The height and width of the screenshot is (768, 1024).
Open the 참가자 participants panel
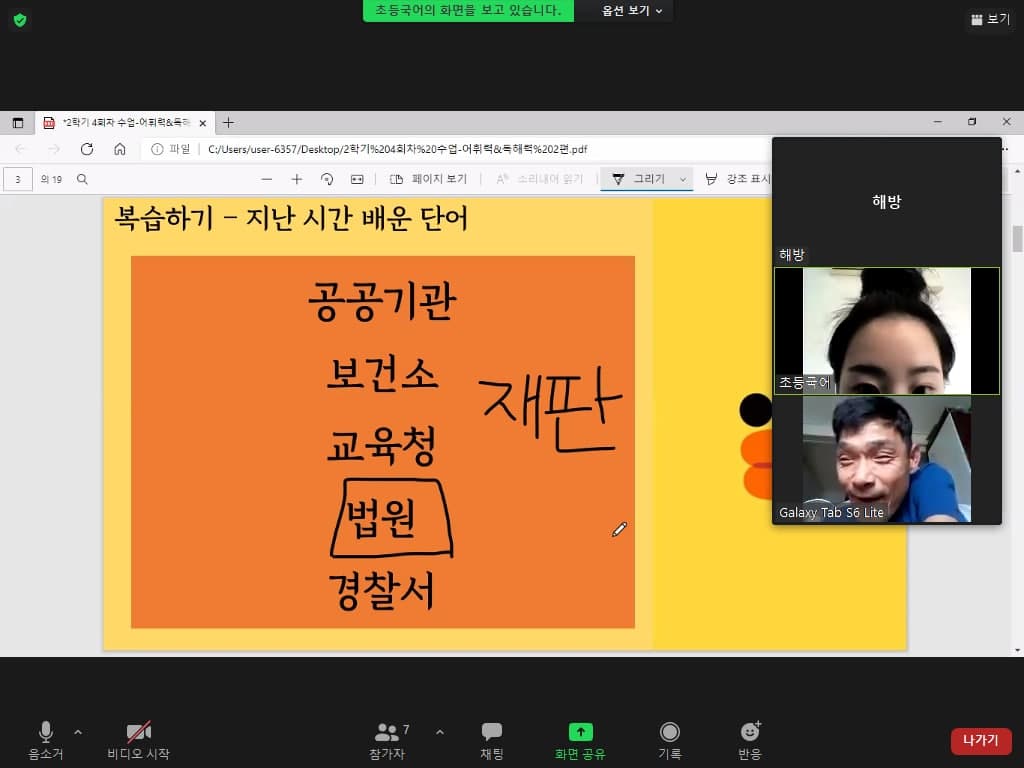389,741
